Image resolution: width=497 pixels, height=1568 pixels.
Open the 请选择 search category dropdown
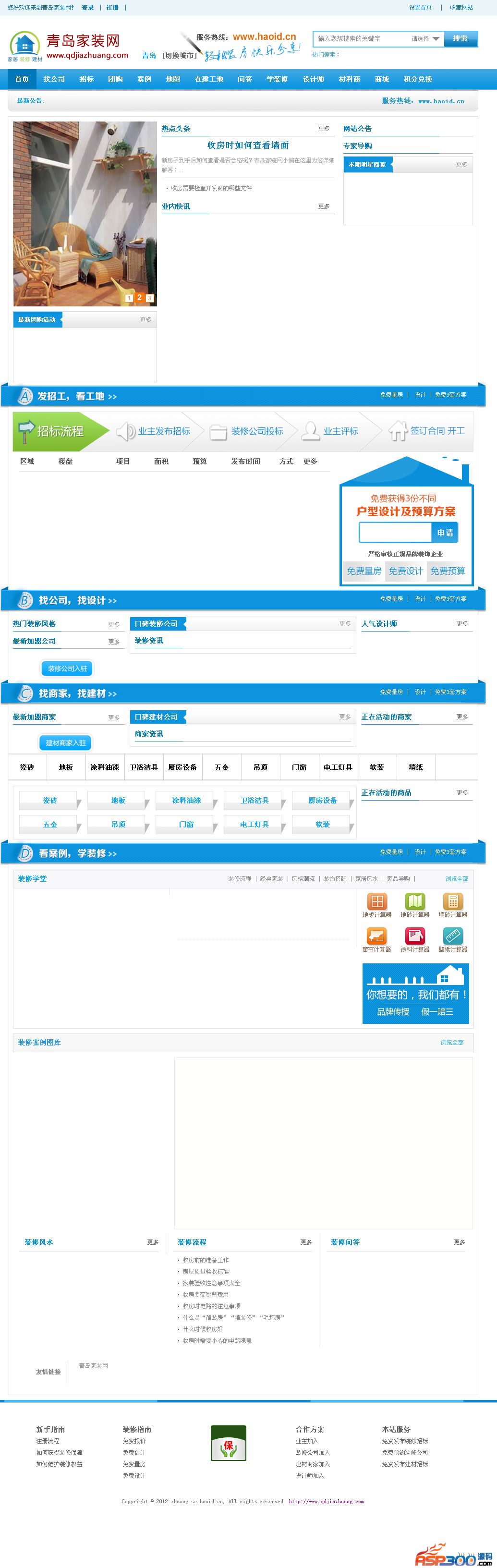424,39
